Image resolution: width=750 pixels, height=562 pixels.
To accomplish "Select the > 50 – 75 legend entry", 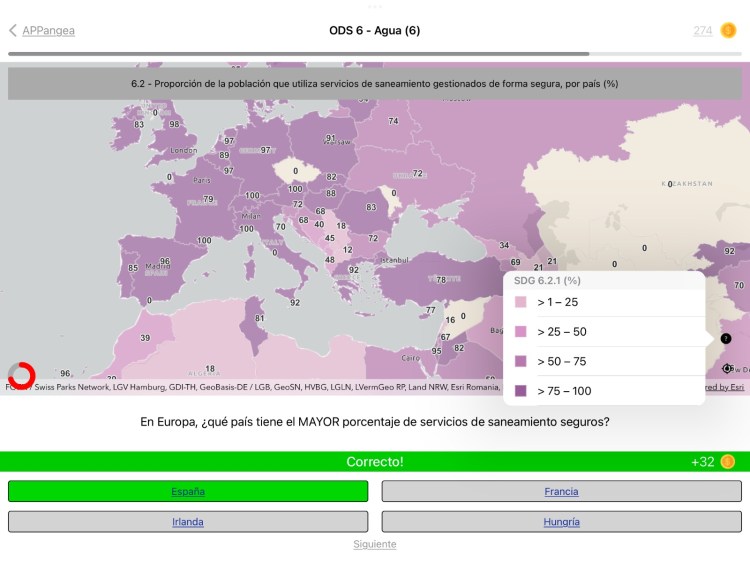I will [x=561, y=361].
